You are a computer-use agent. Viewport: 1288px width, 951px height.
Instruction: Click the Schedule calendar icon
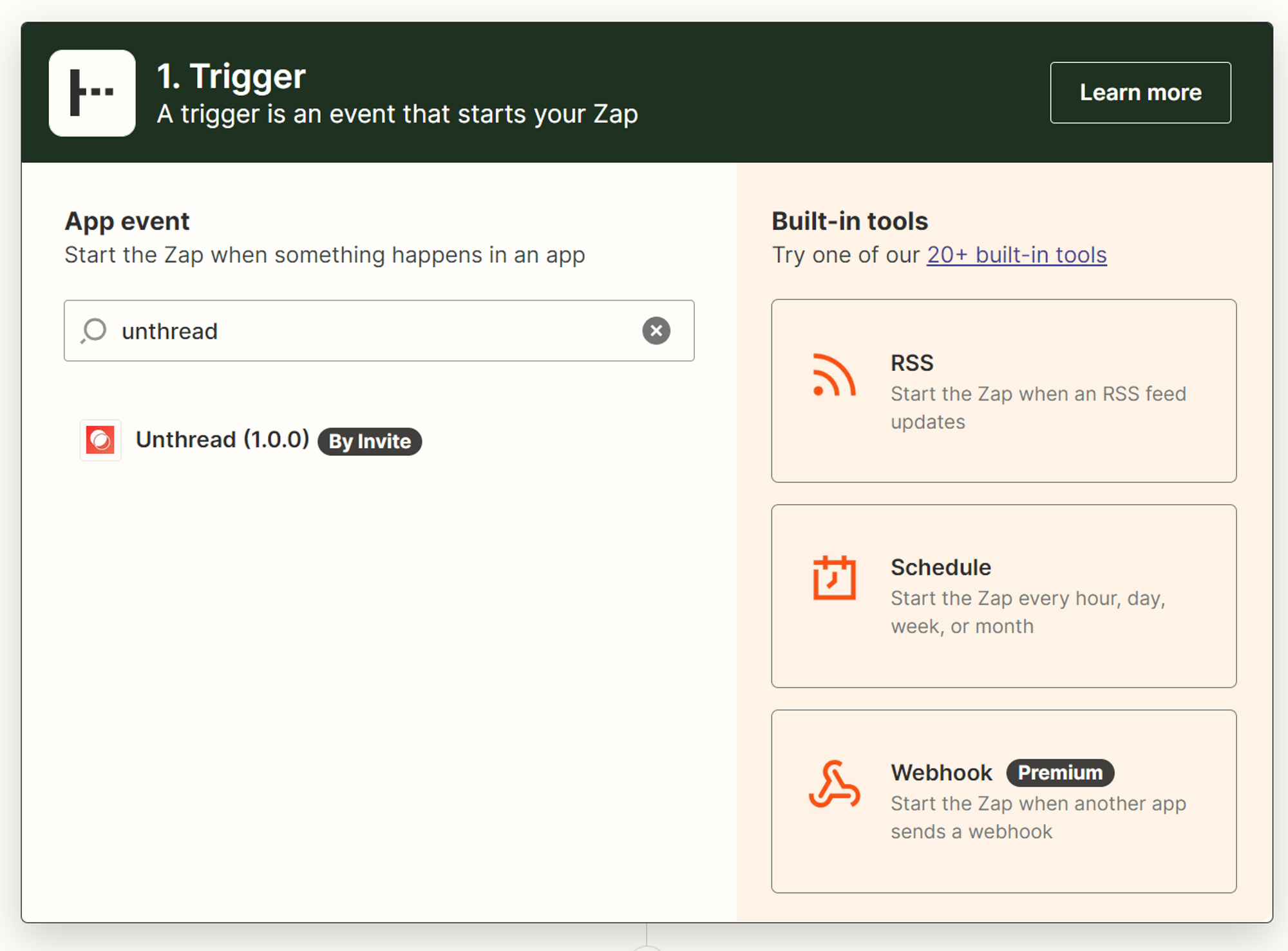pyautogui.click(x=834, y=578)
